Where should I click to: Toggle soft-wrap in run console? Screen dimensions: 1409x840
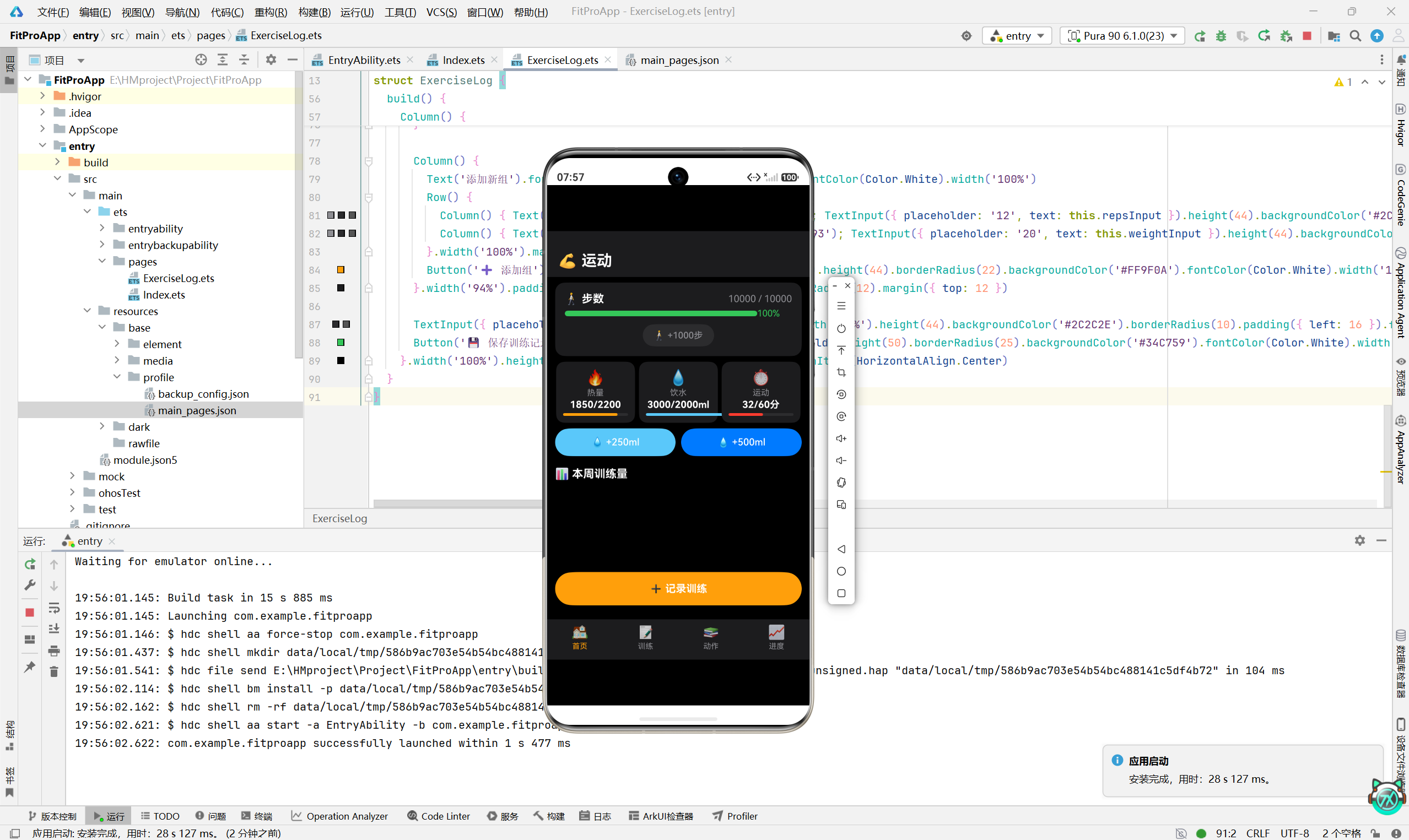54,608
